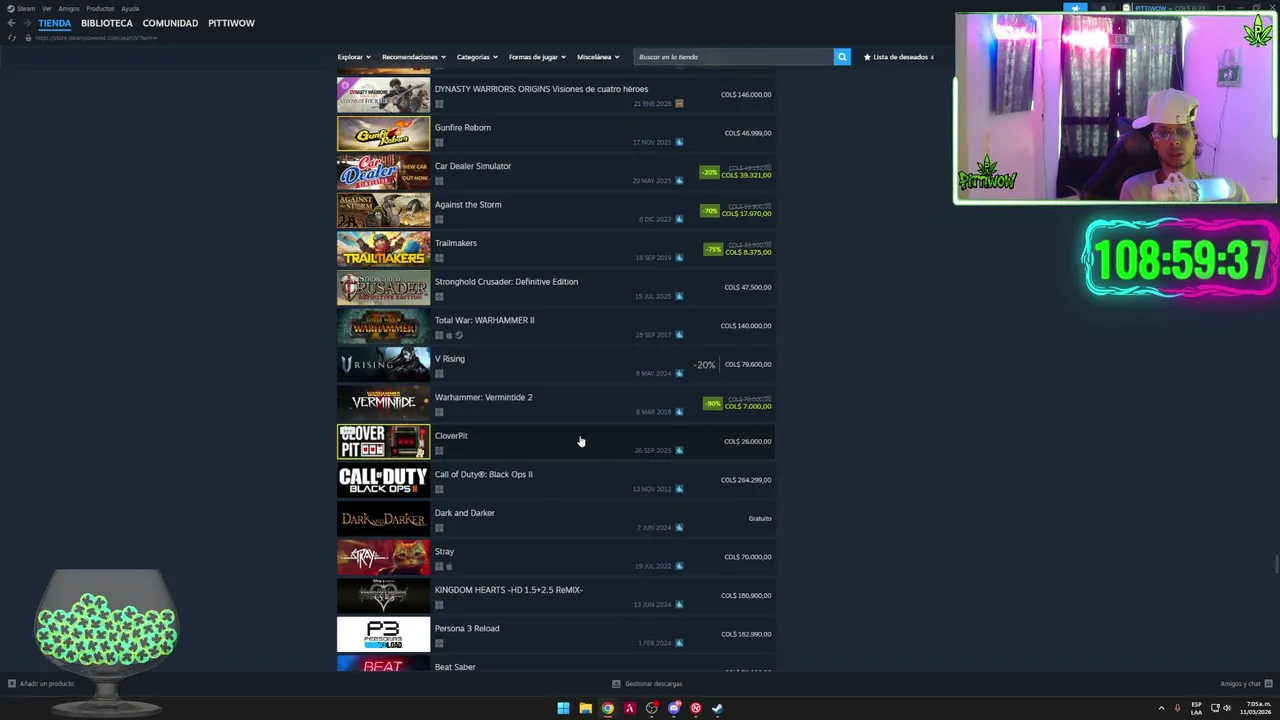Image resolution: width=1280 pixels, height=720 pixels.
Task: Open the Ver menu
Action: [x=46, y=8]
